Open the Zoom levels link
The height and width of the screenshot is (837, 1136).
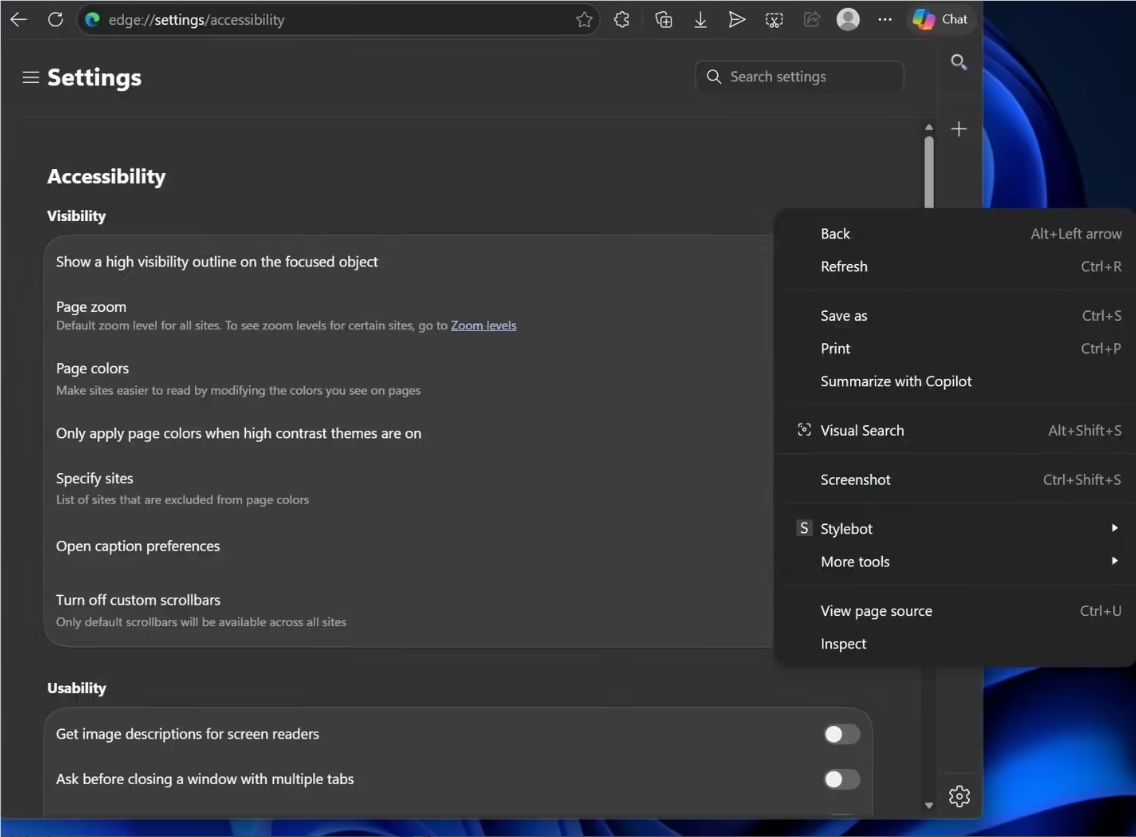pyautogui.click(x=483, y=325)
